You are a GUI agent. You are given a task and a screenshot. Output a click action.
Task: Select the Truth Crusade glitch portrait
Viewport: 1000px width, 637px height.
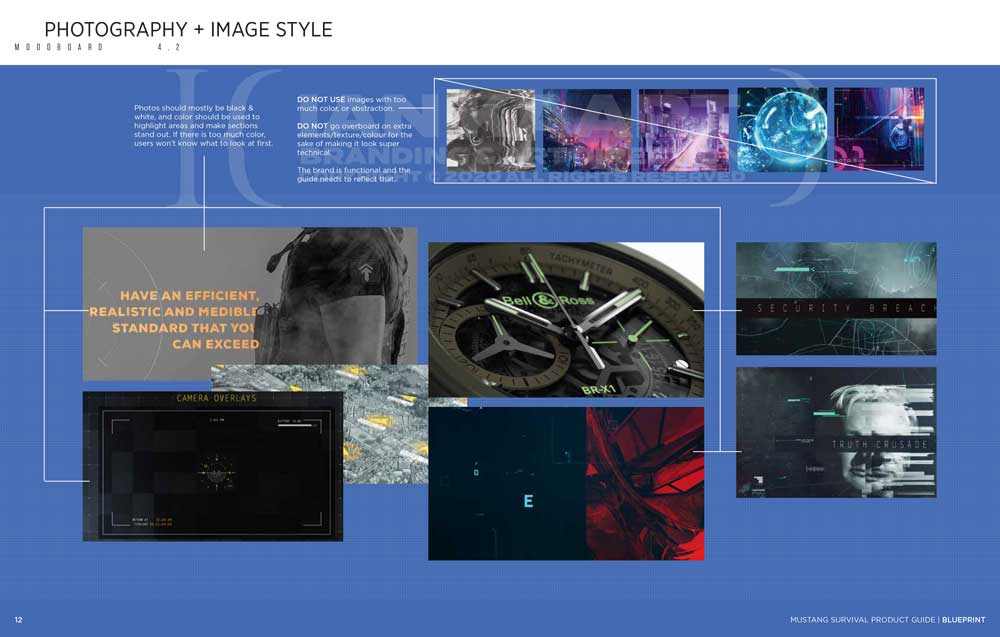pos(836,432)
